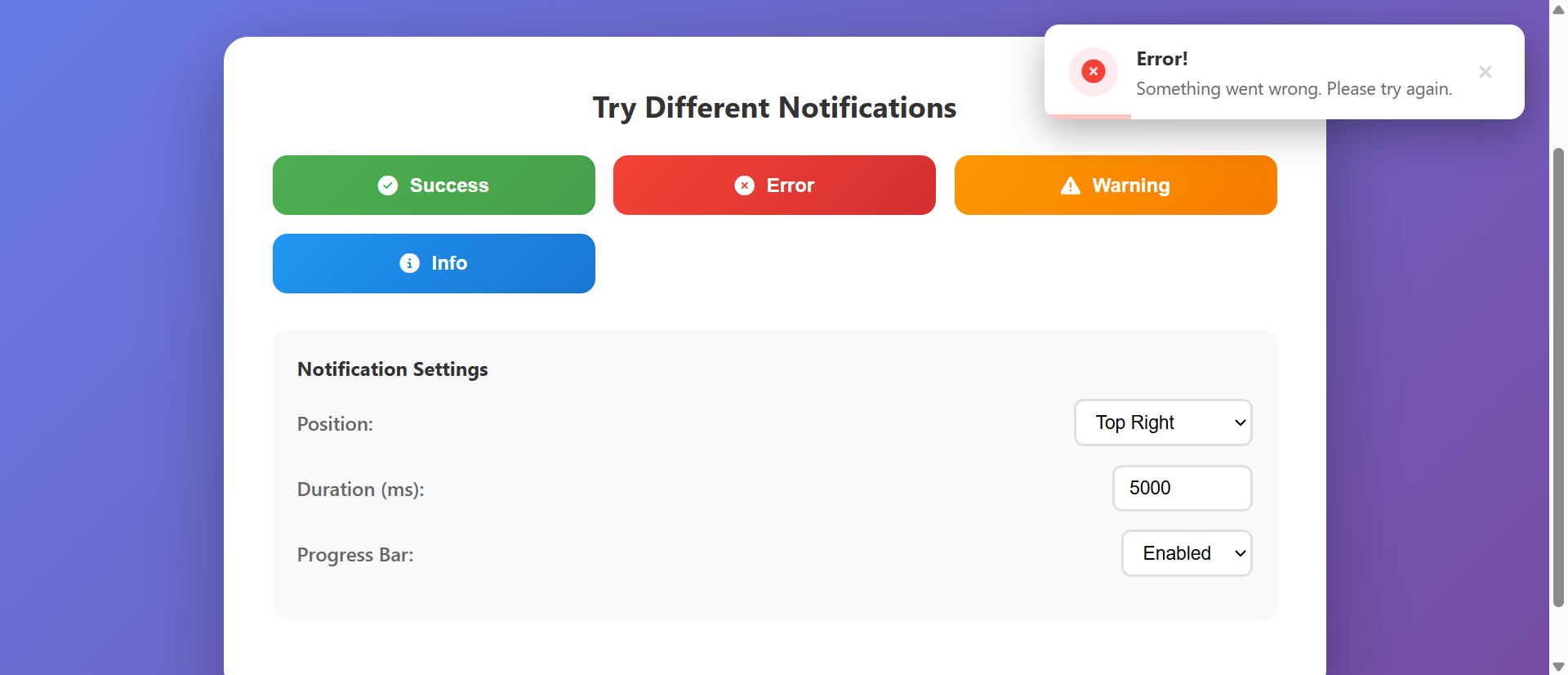This screenshot has height=675, width=1568.
Task: Show an Info notification
Action: click(x=434, y=263)
